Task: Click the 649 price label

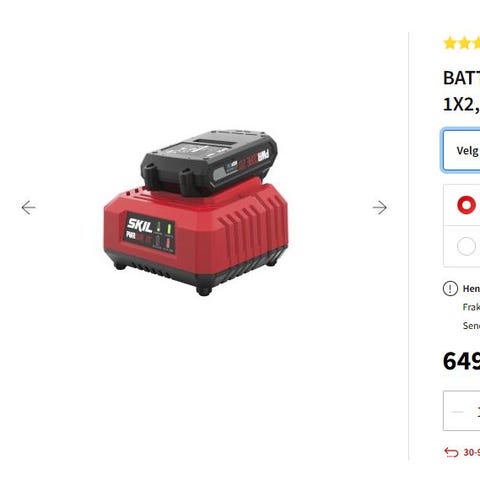Action: coord(461,361)
